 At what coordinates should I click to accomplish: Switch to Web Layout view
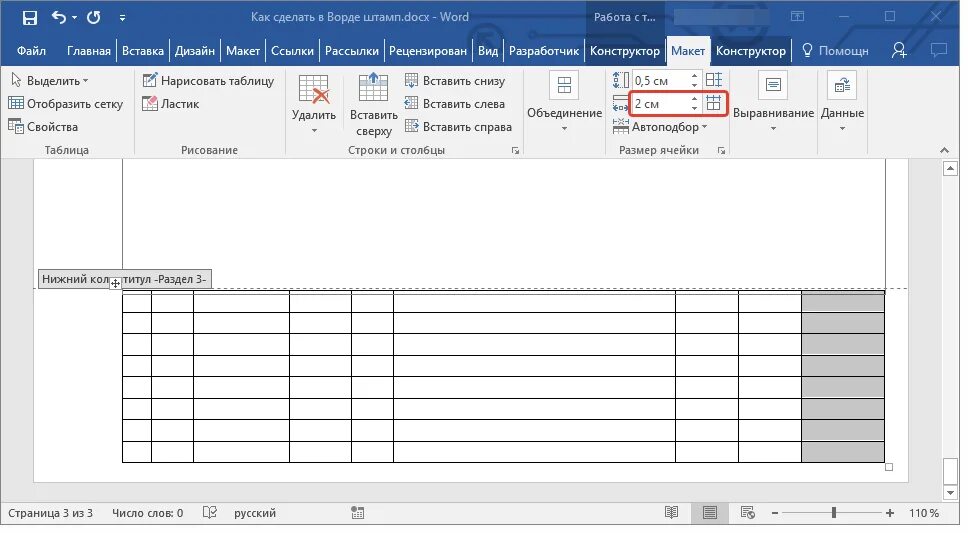(x=748, y=513)
